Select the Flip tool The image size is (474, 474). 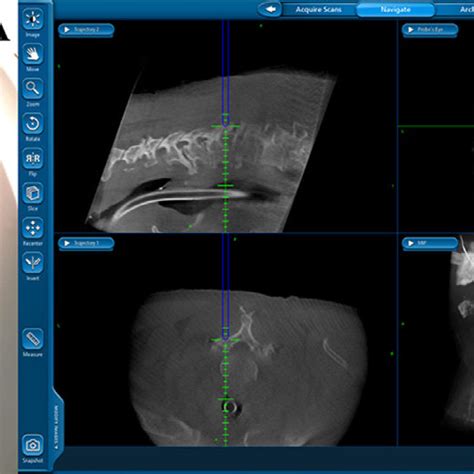coord(33,158)
